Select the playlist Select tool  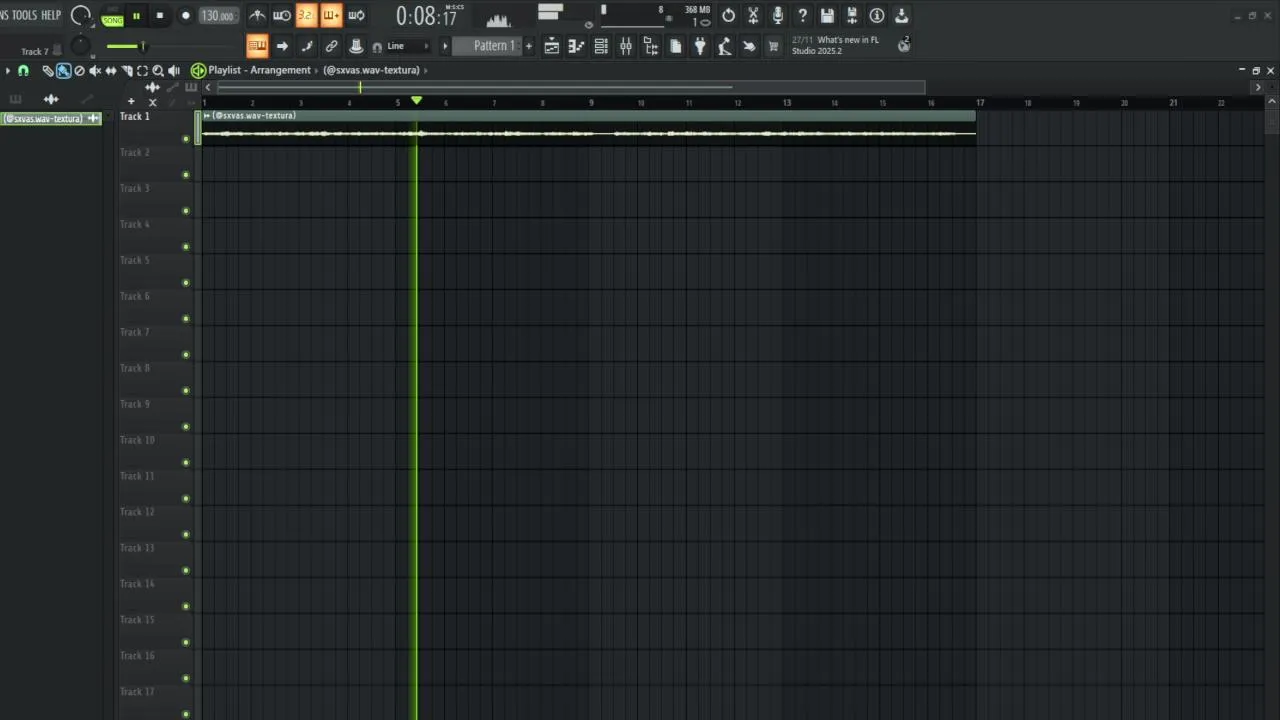(x=142, y=70)
